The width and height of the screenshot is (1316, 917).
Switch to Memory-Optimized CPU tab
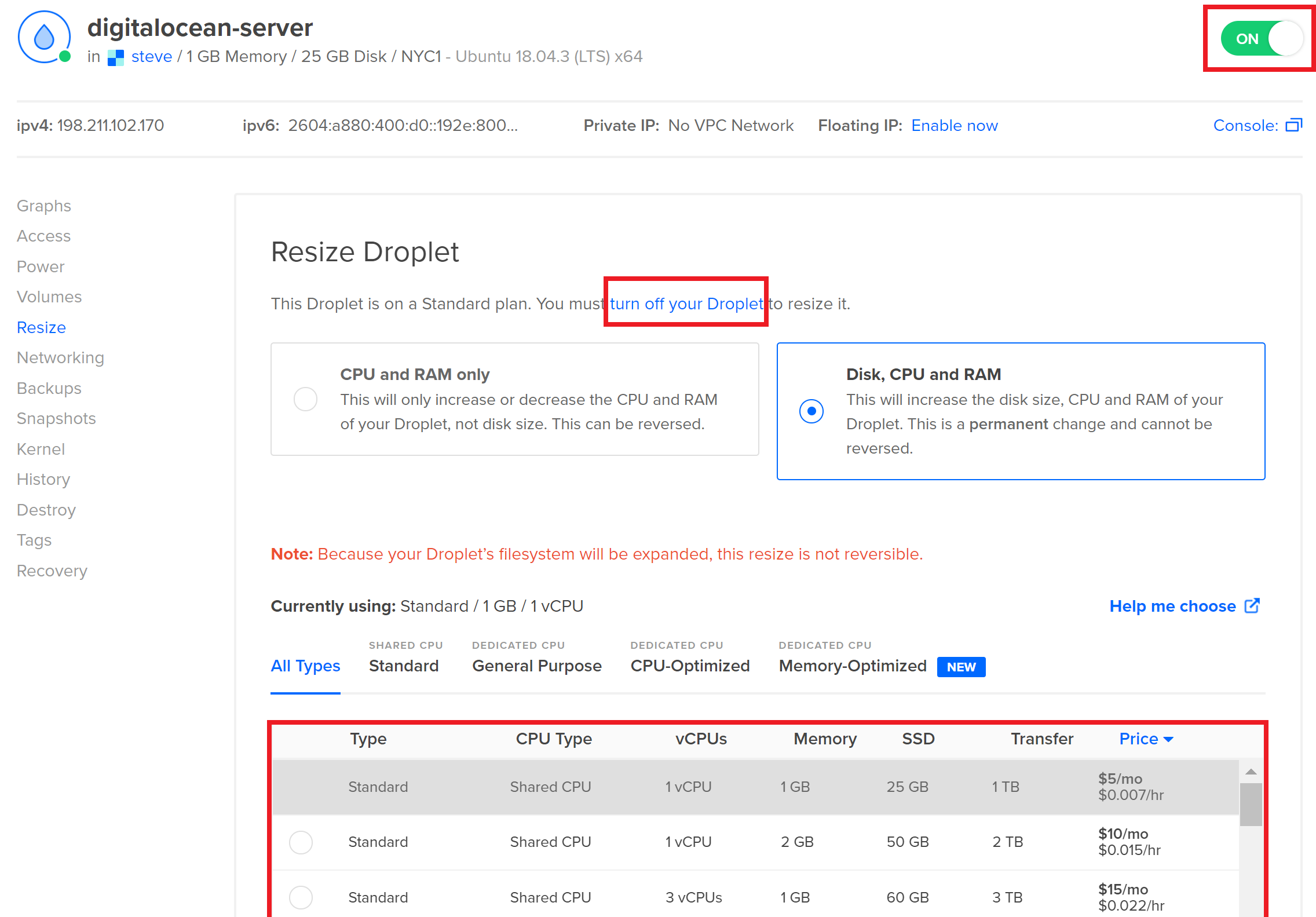tap(852, 665)
